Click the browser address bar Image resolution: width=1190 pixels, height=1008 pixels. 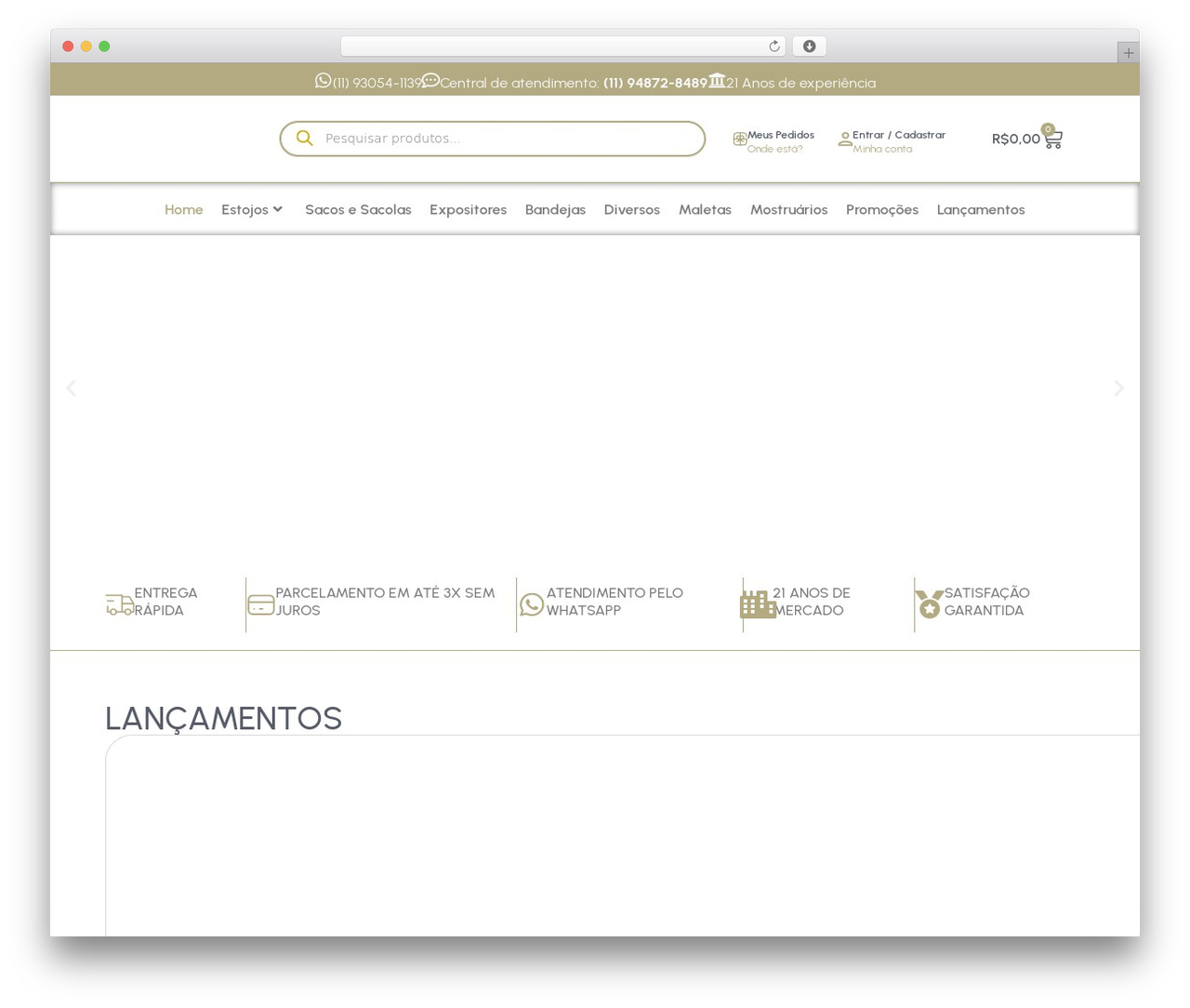562,46
